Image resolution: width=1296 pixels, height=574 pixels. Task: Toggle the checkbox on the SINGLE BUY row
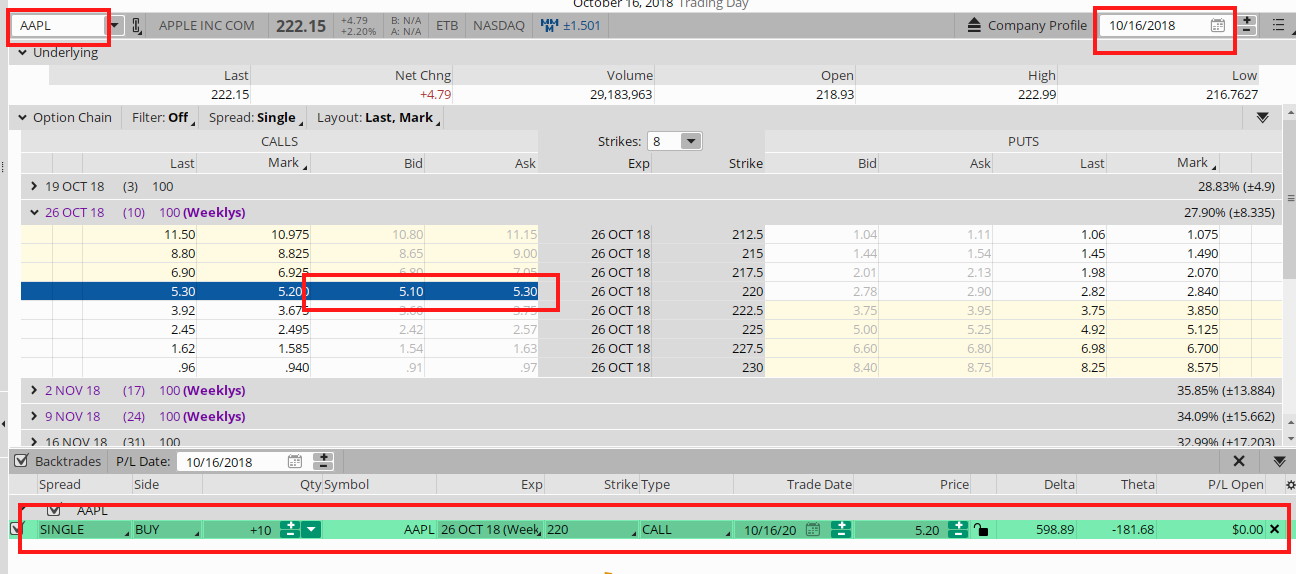(x=15, y=529)
